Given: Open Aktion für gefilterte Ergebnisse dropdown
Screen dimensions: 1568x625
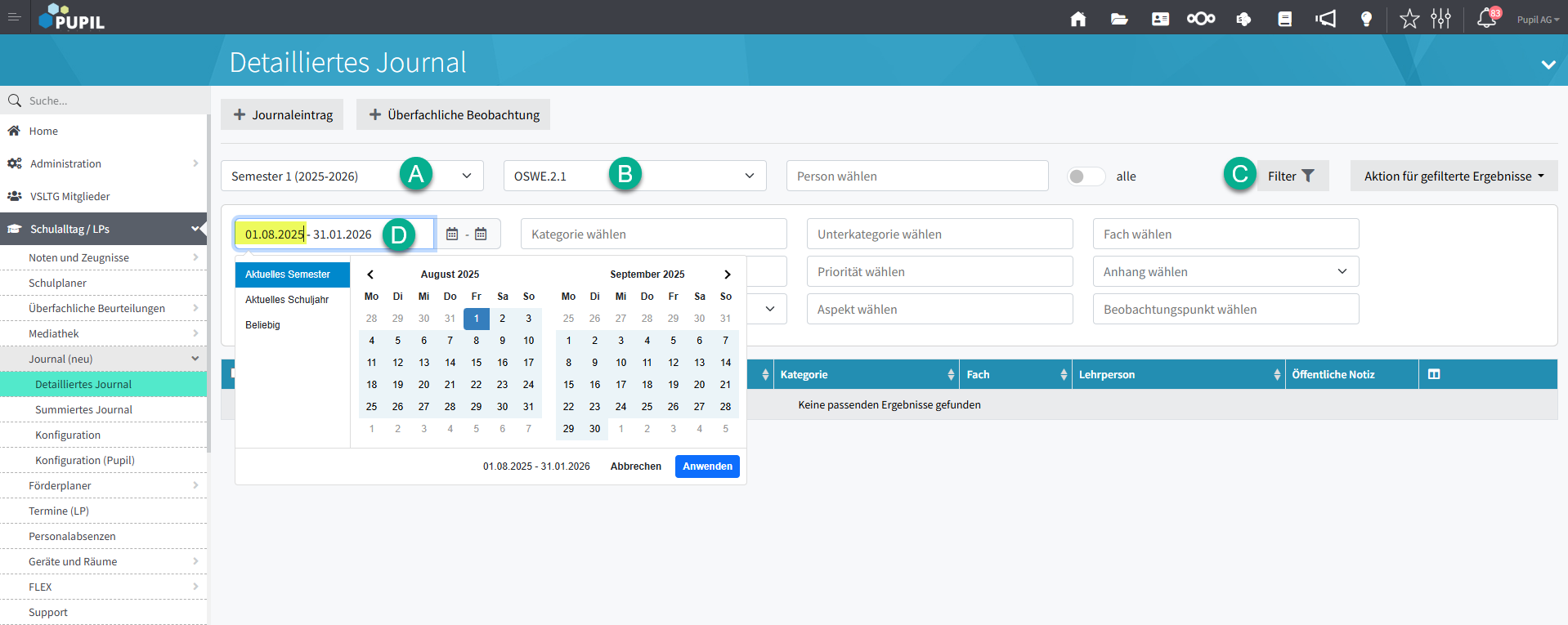Looking at the screenshot, I should point(1454,176).
